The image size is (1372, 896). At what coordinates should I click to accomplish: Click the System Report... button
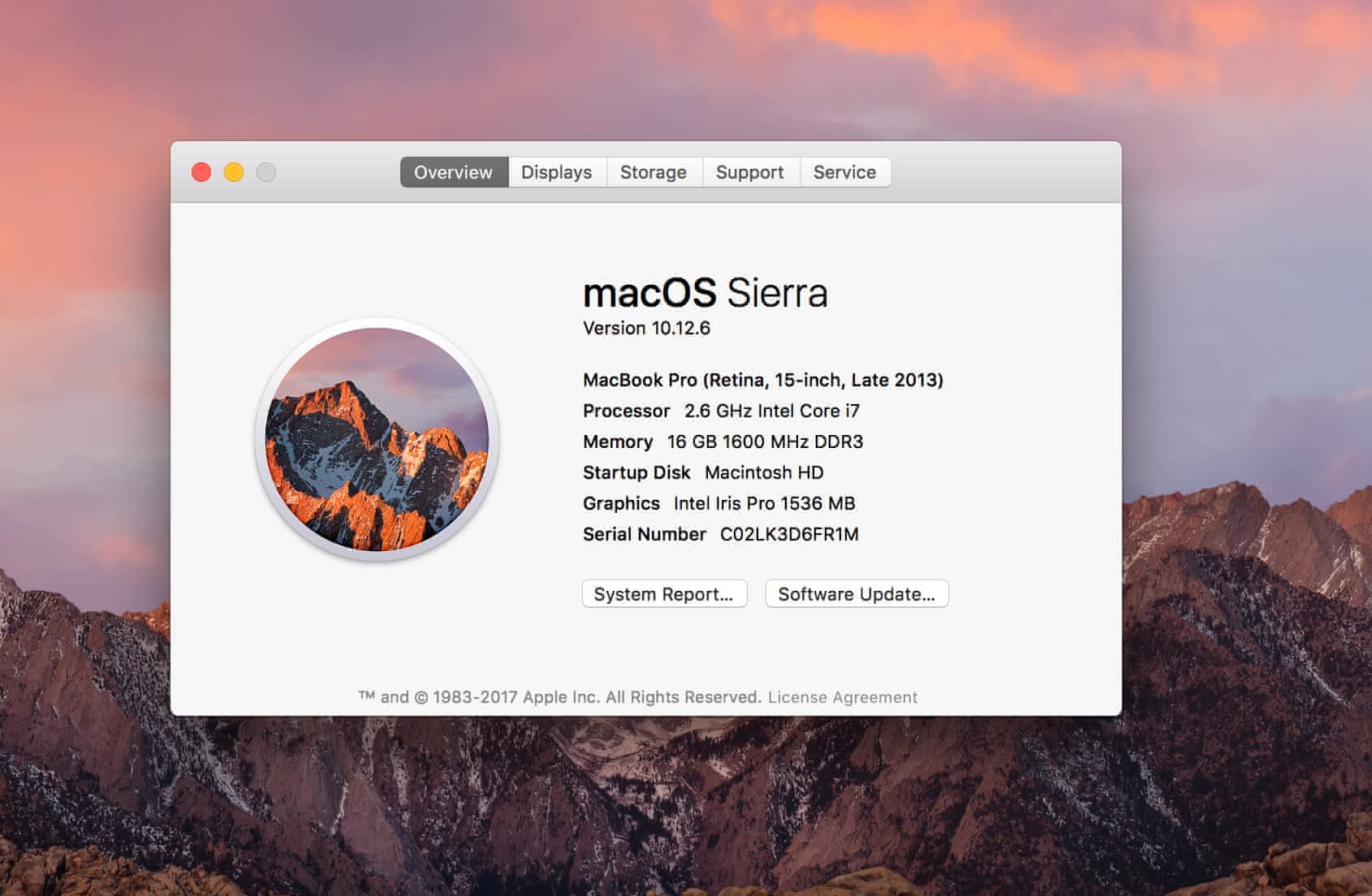[x=664, y=594]
